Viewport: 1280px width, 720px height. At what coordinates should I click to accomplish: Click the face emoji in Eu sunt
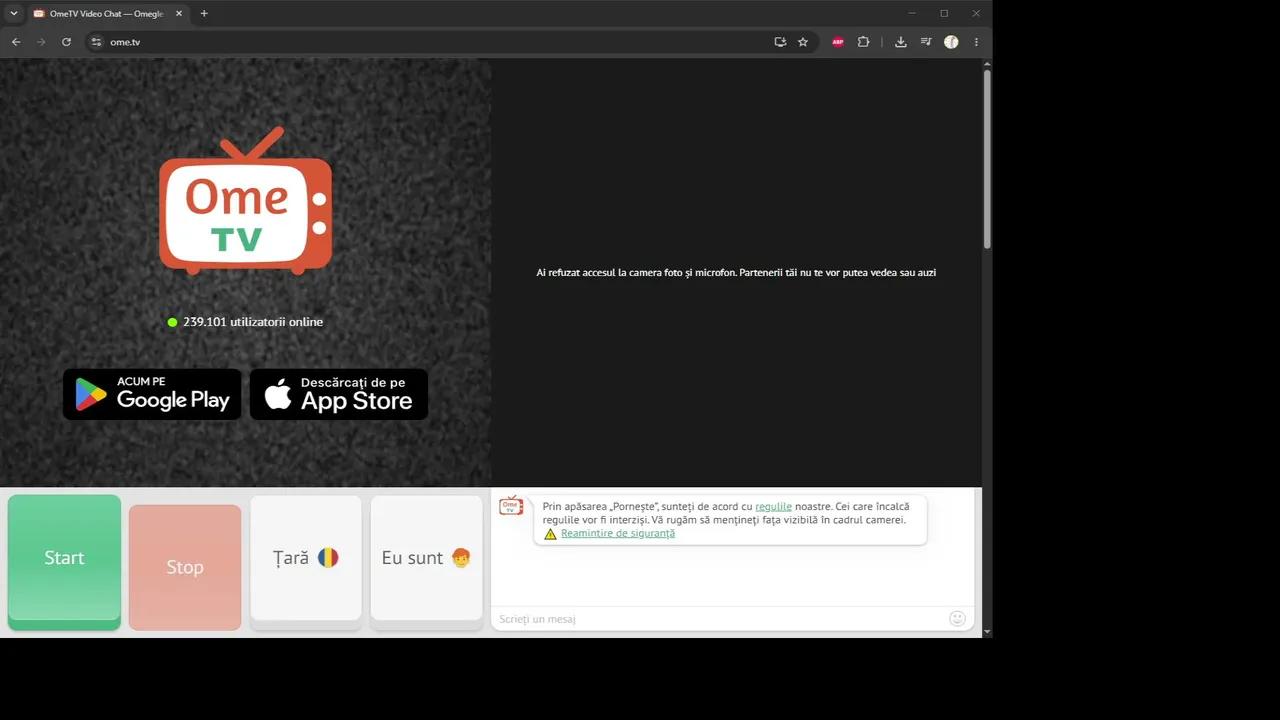coord(461,558)
